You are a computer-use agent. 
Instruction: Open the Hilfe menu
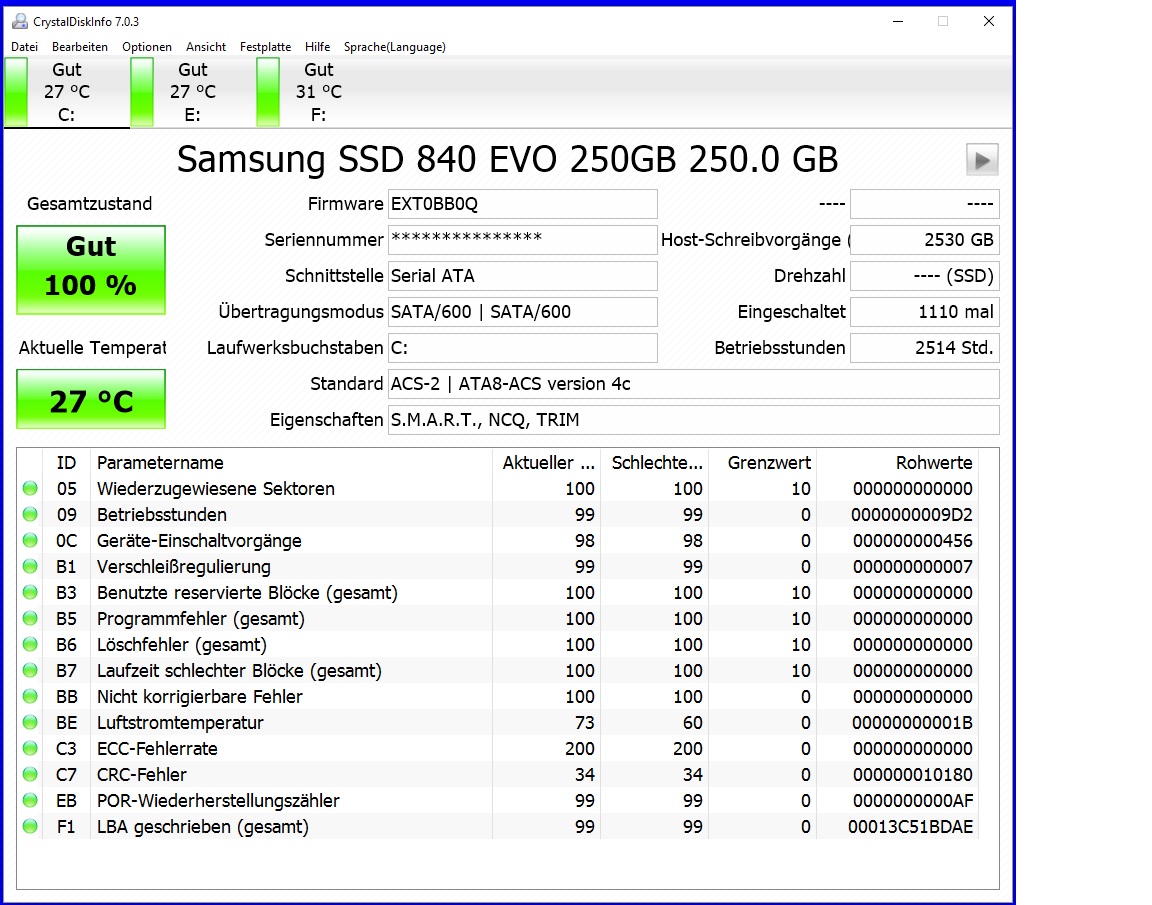pyautogui.click(x=317, y=47)
